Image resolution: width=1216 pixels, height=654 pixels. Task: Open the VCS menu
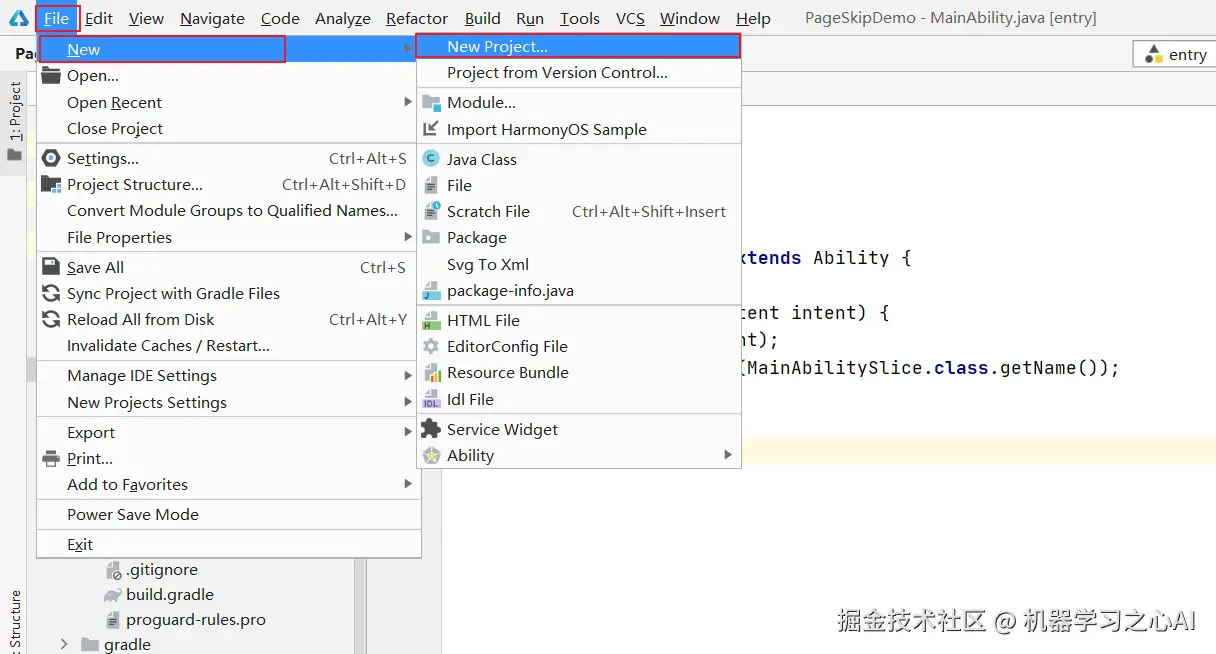click(x=630, y=18)
